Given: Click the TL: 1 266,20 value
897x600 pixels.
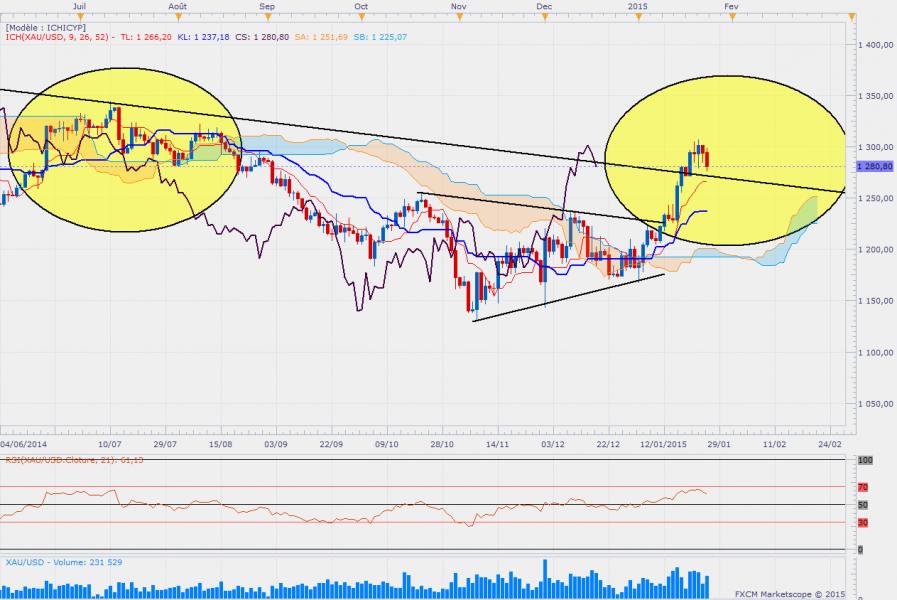Looking at the screenshot, I should [x=146, y=37].
